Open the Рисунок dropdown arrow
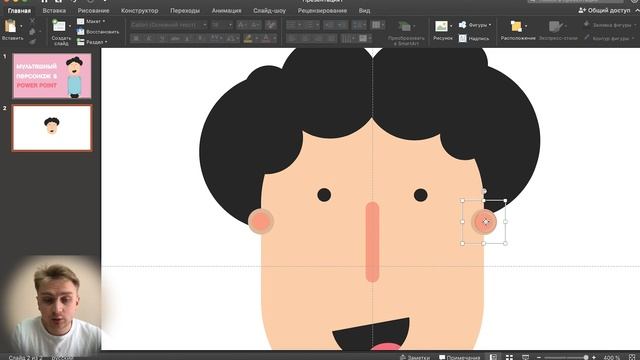This screenshot has width=640, height=360. (x=451, y=27)
